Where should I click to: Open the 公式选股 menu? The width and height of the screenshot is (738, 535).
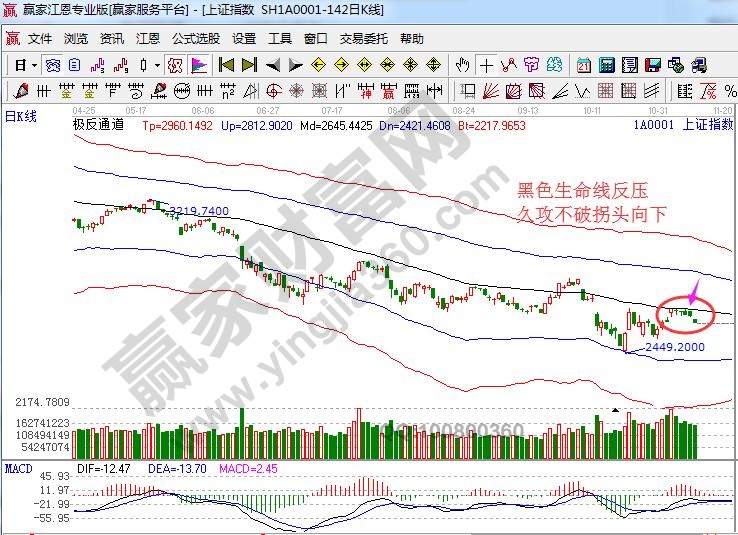click(x=195, y=39)
